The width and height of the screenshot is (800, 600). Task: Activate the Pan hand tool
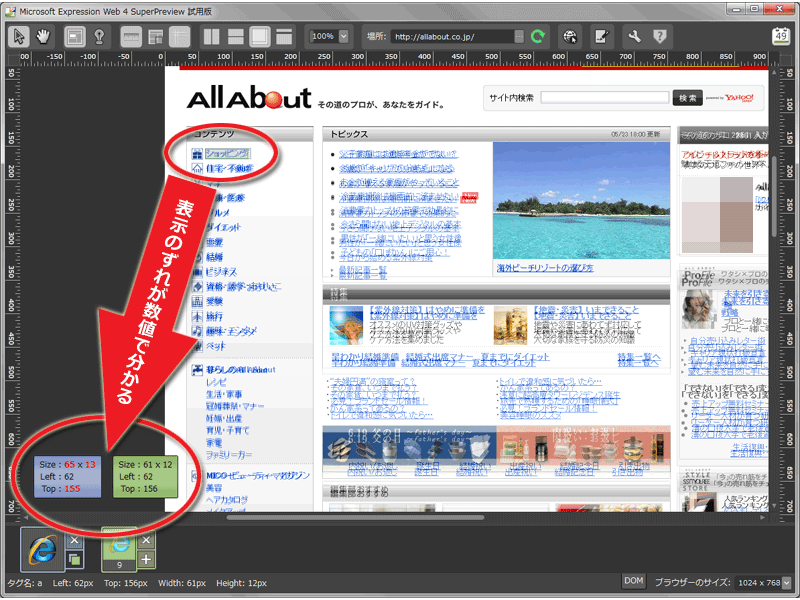tap(43, 35)
